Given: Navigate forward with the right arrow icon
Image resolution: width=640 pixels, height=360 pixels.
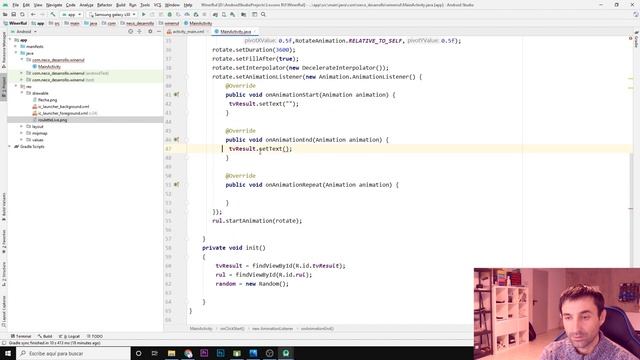Looking at the screenshot, I should click(42, 14).
